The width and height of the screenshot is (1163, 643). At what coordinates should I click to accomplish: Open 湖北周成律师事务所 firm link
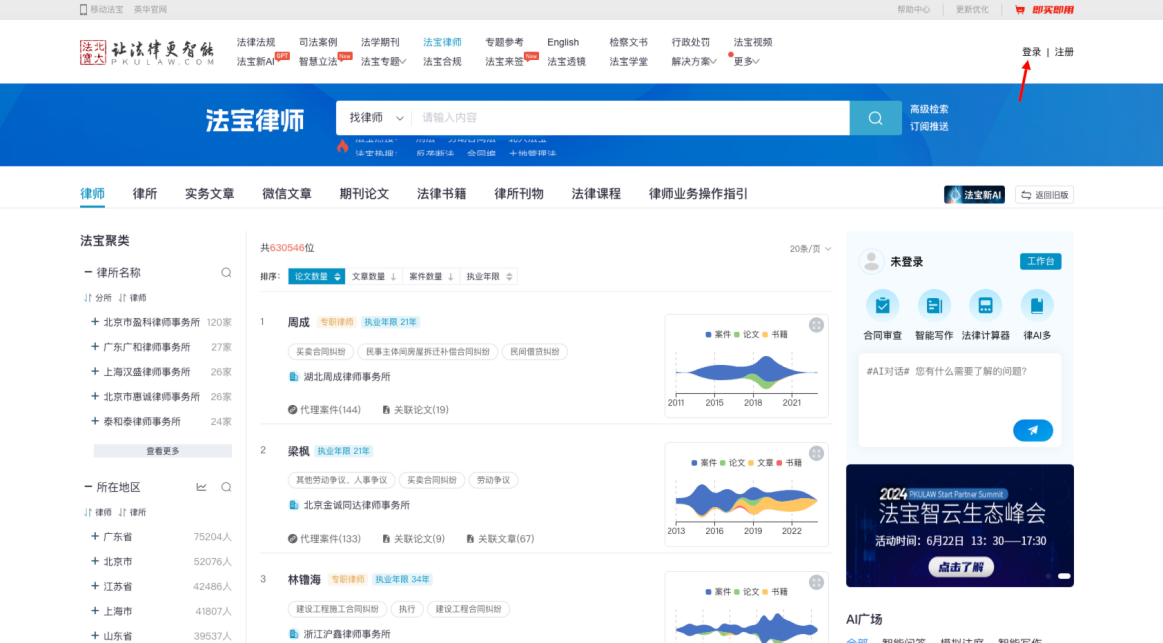pos(346,377)
